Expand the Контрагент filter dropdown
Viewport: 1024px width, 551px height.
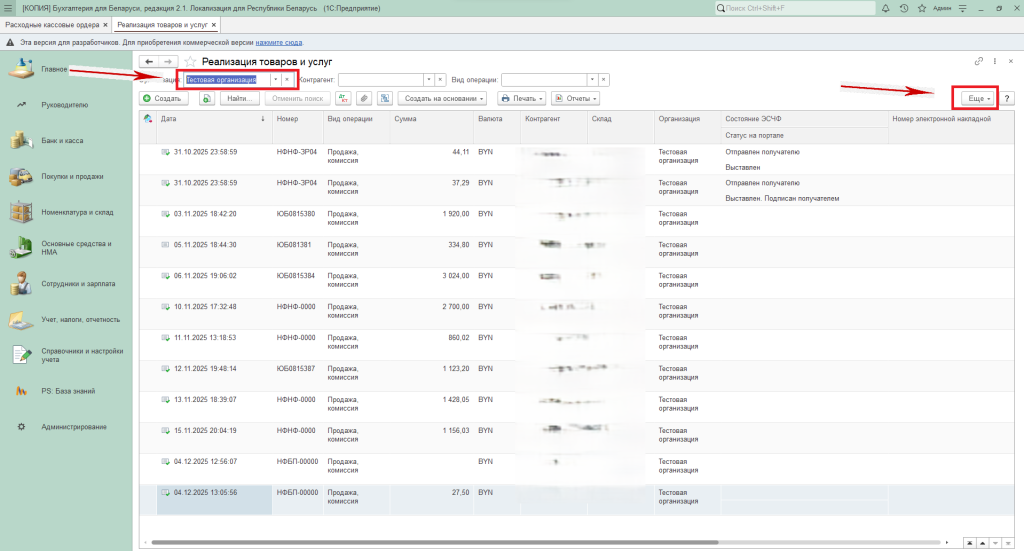tap(428, 80)
